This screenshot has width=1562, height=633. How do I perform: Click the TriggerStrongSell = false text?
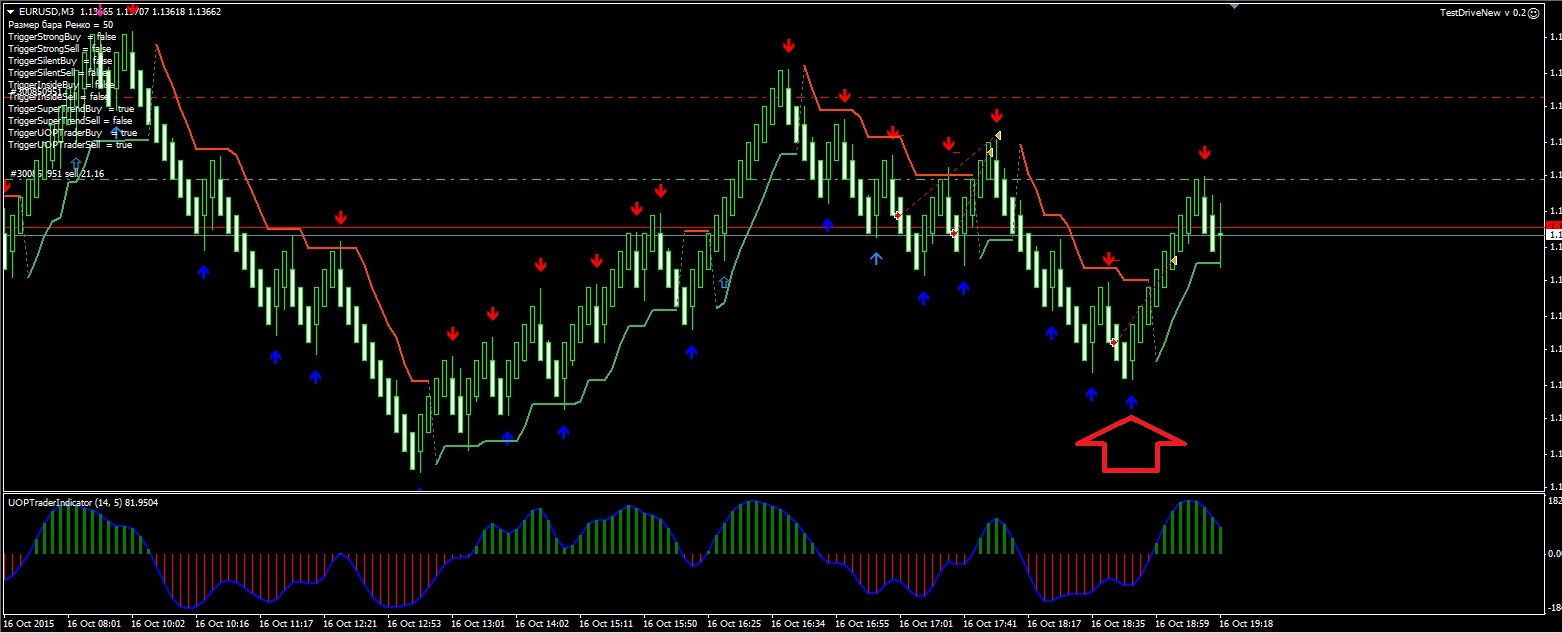coord(59,48)
